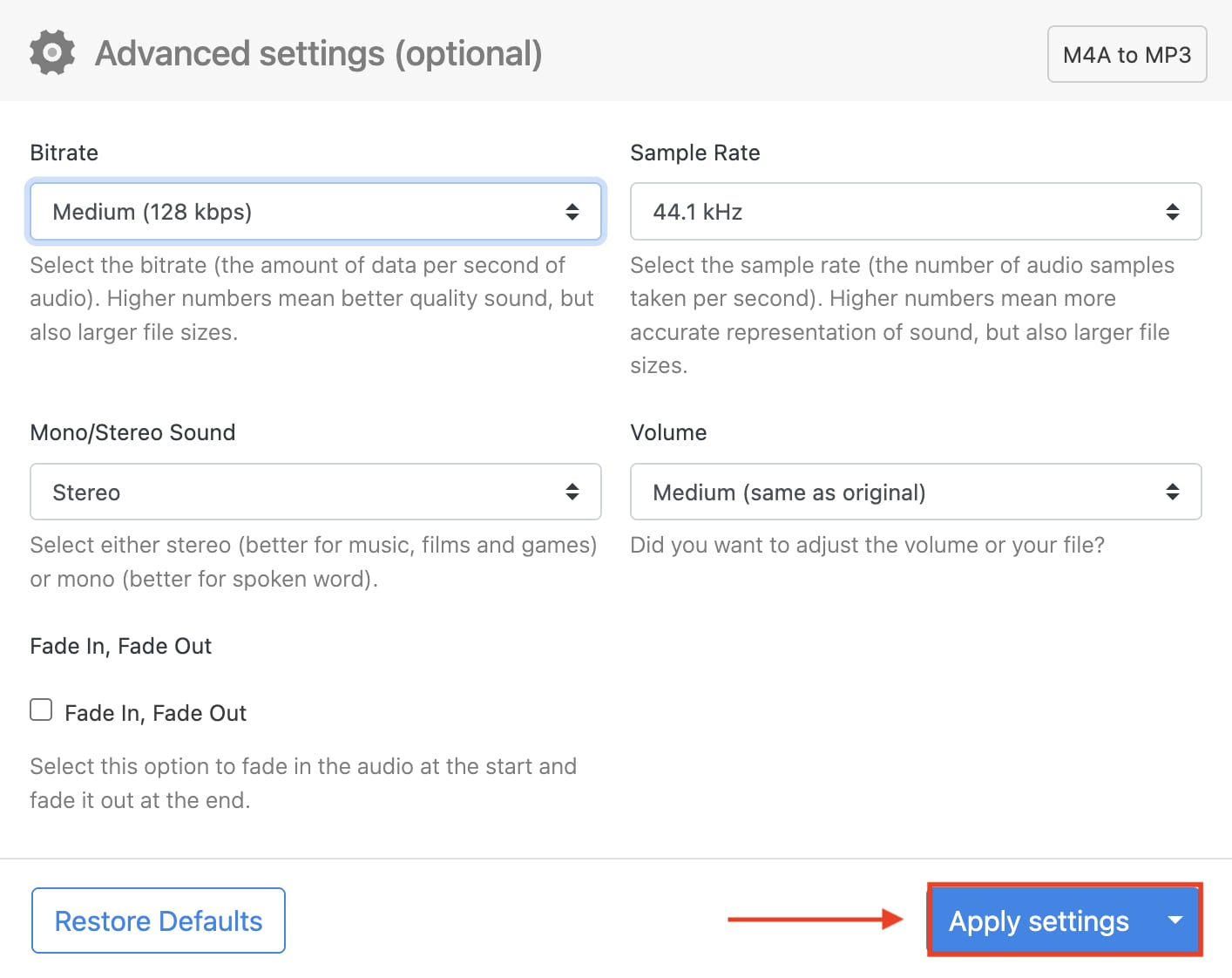Click the Sample Rate selector's double-arrow icon
Image resolution: width=1232 pixels, height=978 pixels.
(1173, 211)
